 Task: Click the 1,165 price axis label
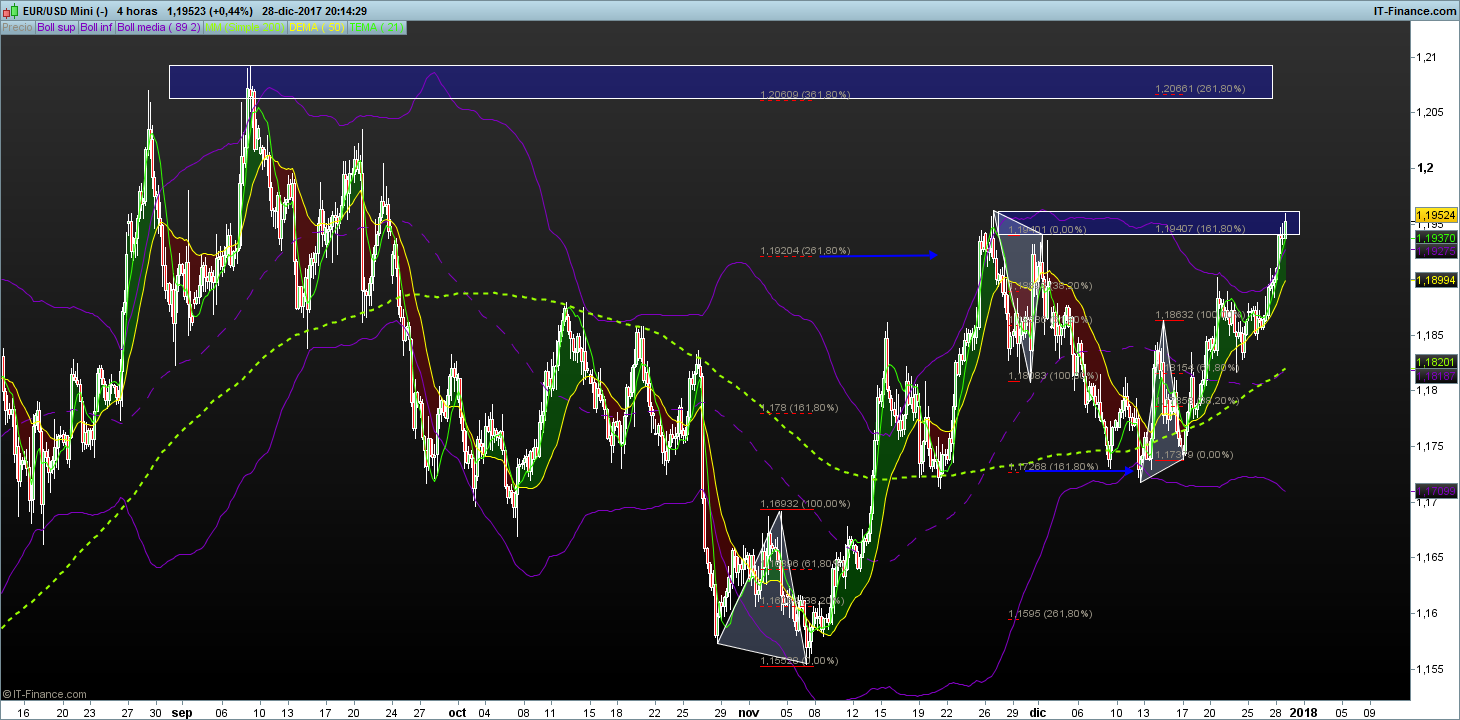point(1430,558)
